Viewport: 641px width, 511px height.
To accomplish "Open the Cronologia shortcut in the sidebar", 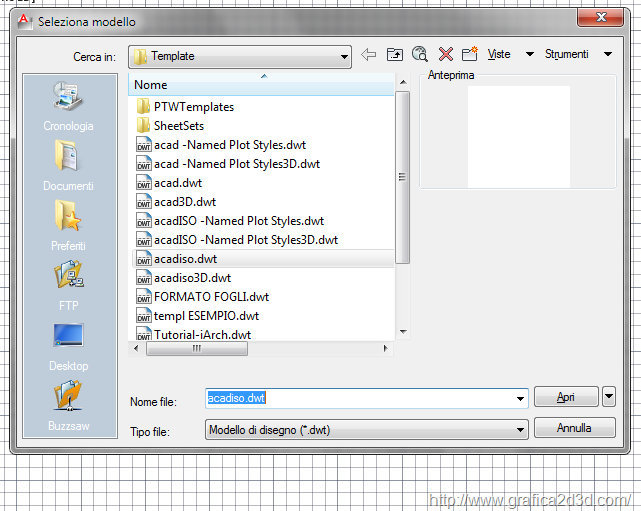I will (68, 105).
